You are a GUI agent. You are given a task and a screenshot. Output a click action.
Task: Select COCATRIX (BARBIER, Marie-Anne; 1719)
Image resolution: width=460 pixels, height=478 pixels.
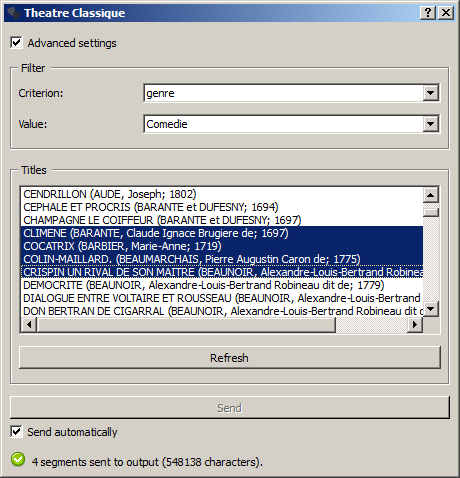click(x=222, y=246)
